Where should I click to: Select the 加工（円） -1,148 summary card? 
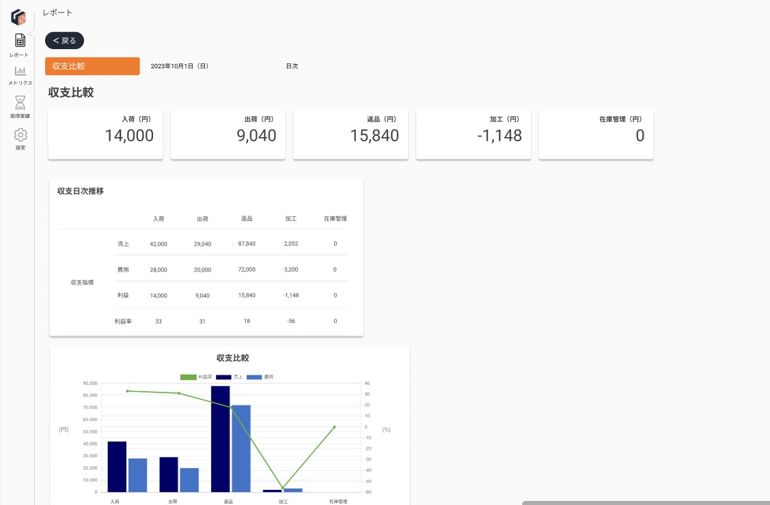point(473,135)
